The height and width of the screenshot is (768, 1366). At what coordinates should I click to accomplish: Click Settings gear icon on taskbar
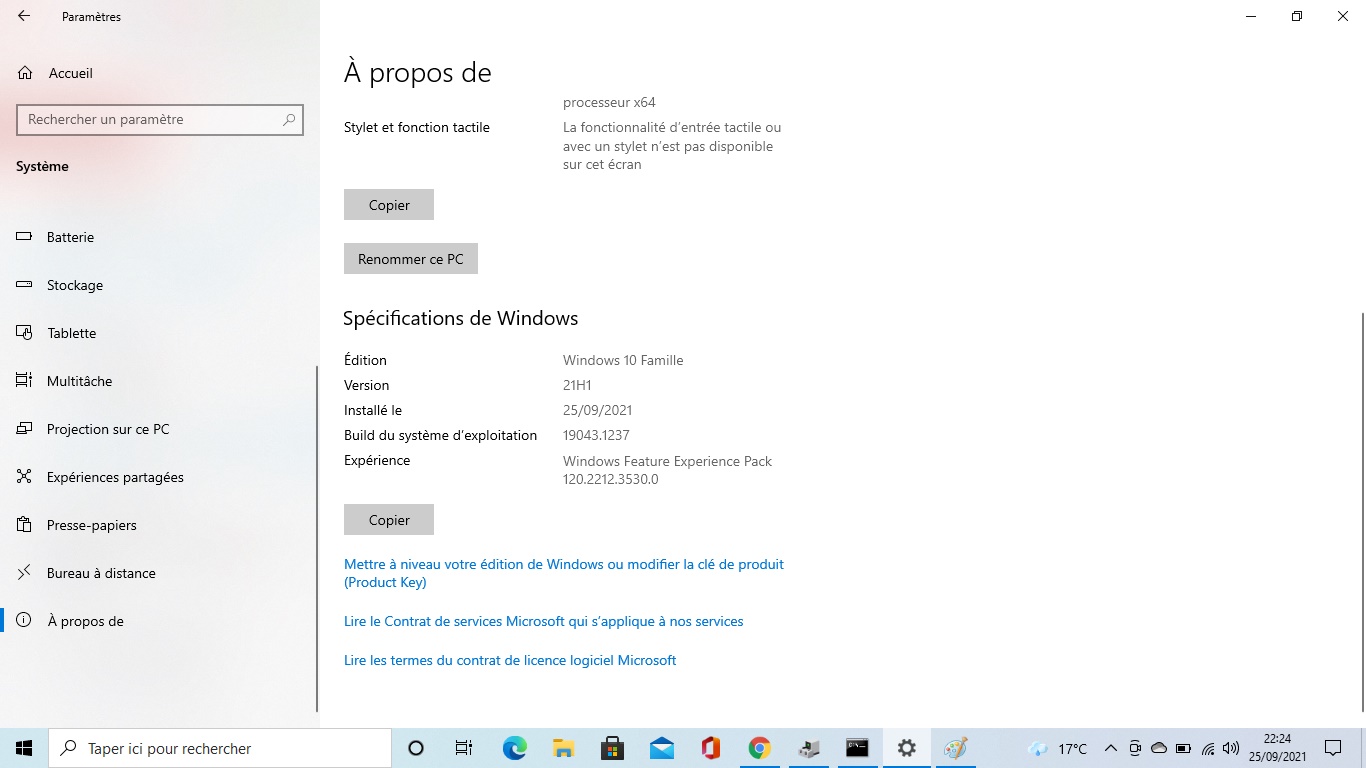click(x=906, y=748)
